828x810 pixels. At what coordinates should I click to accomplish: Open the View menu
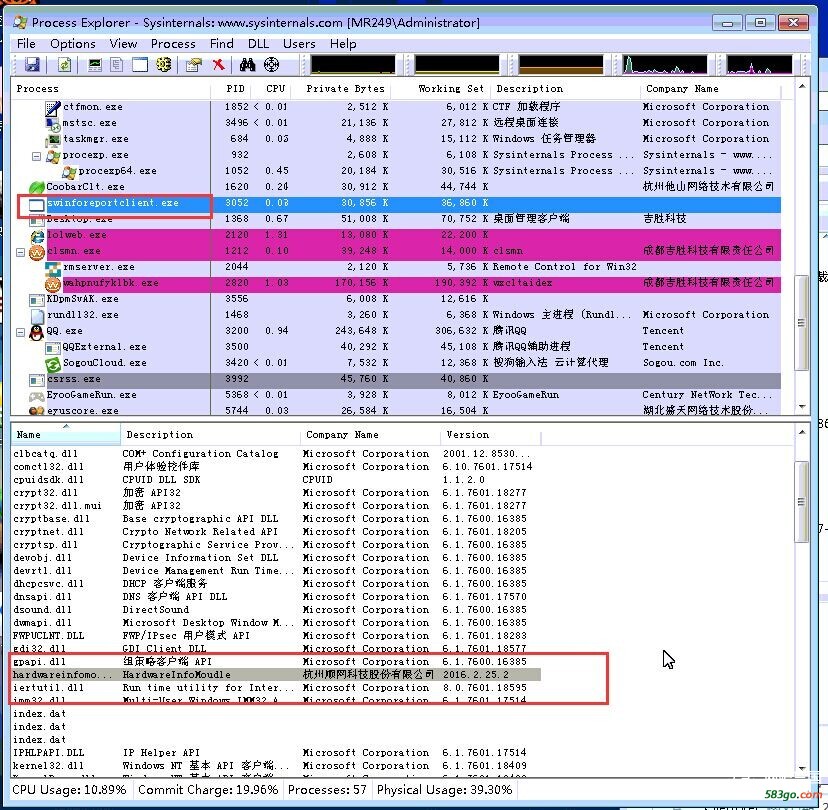pos(123,44)
